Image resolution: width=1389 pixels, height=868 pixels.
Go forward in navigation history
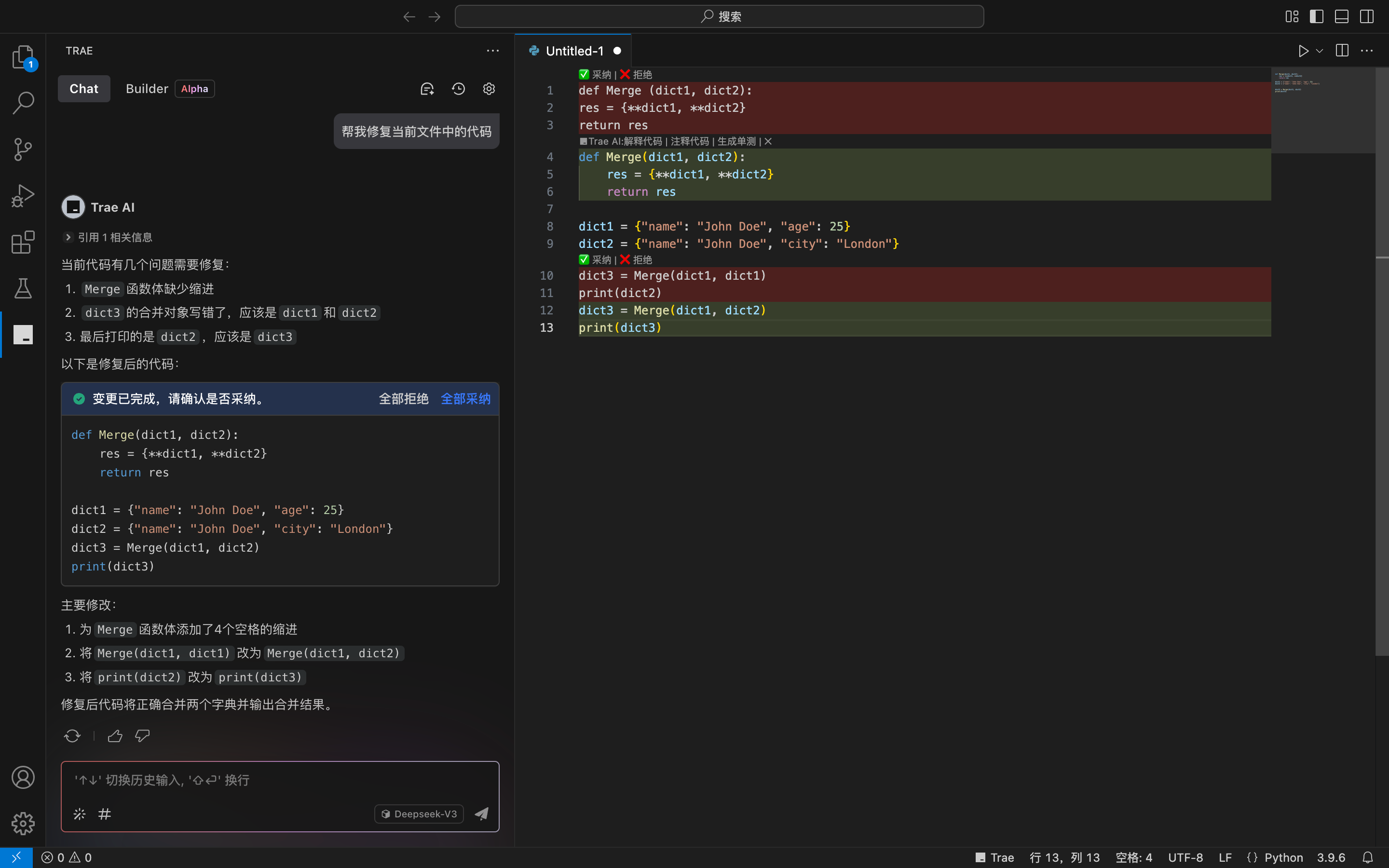(x=435, y=17)
